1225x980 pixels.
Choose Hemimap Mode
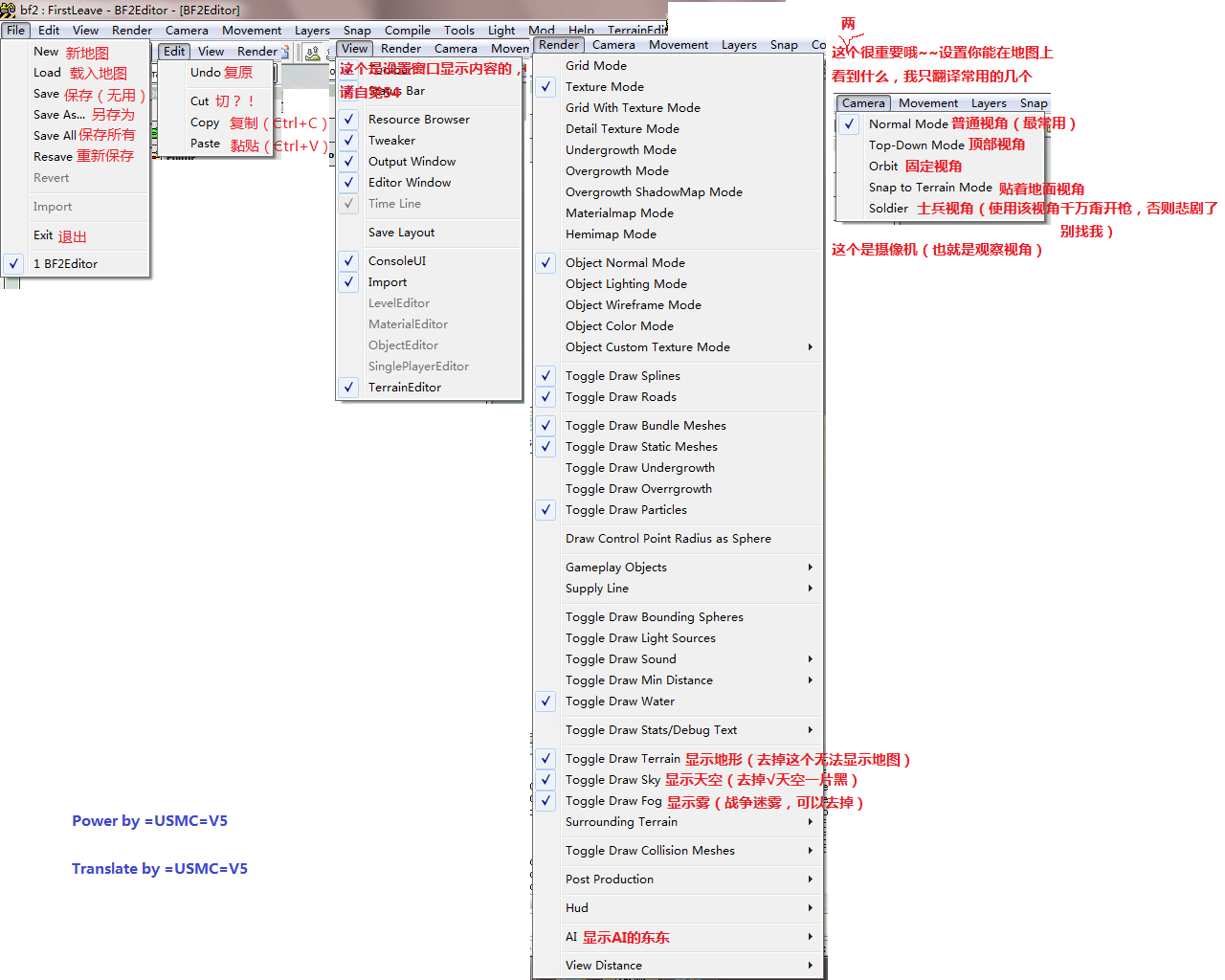[678, 234]
